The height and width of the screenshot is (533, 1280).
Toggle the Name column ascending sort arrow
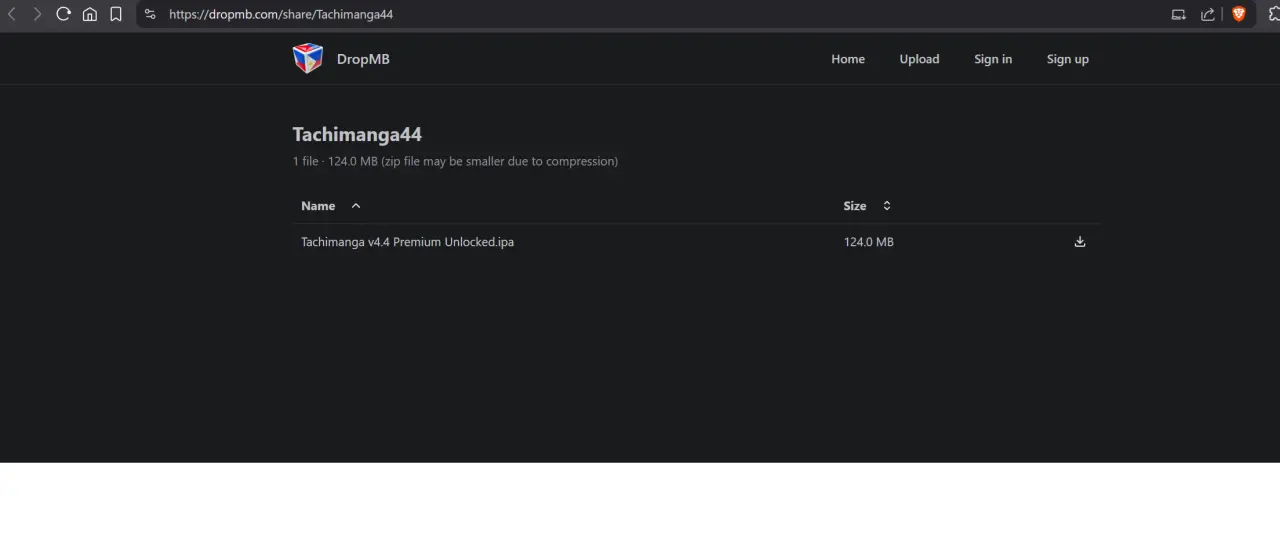[356, 206]
